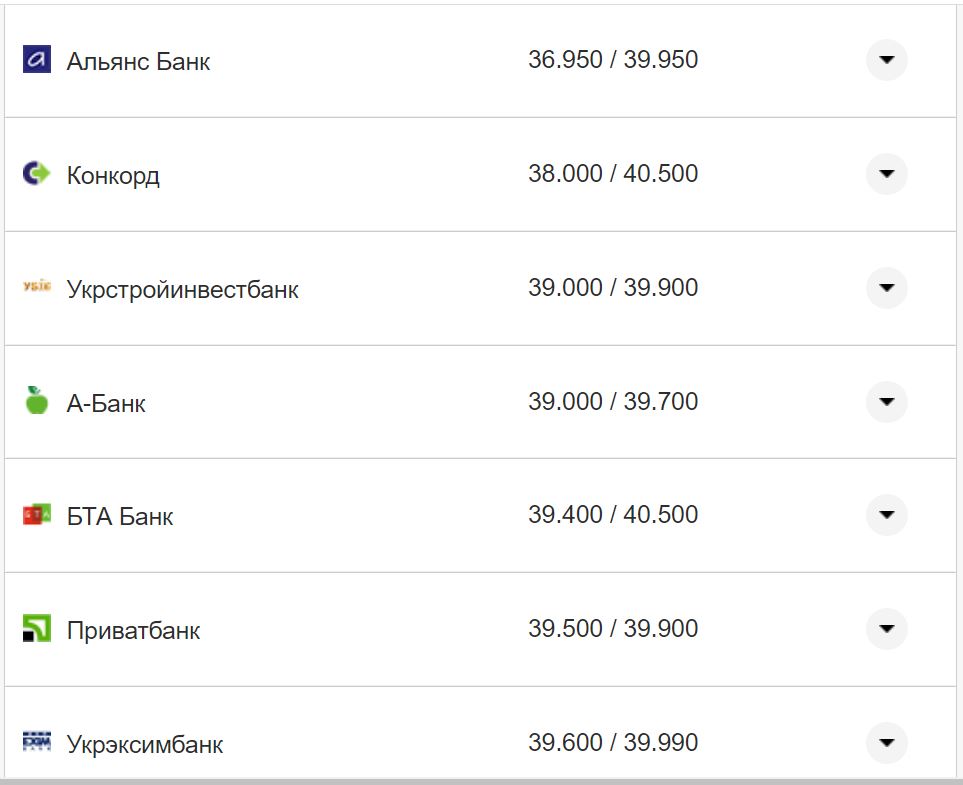The width and height of the screenshot is (963, 785).
Task: Expand the Приватбанк row arrow
Action: point(886,629)
